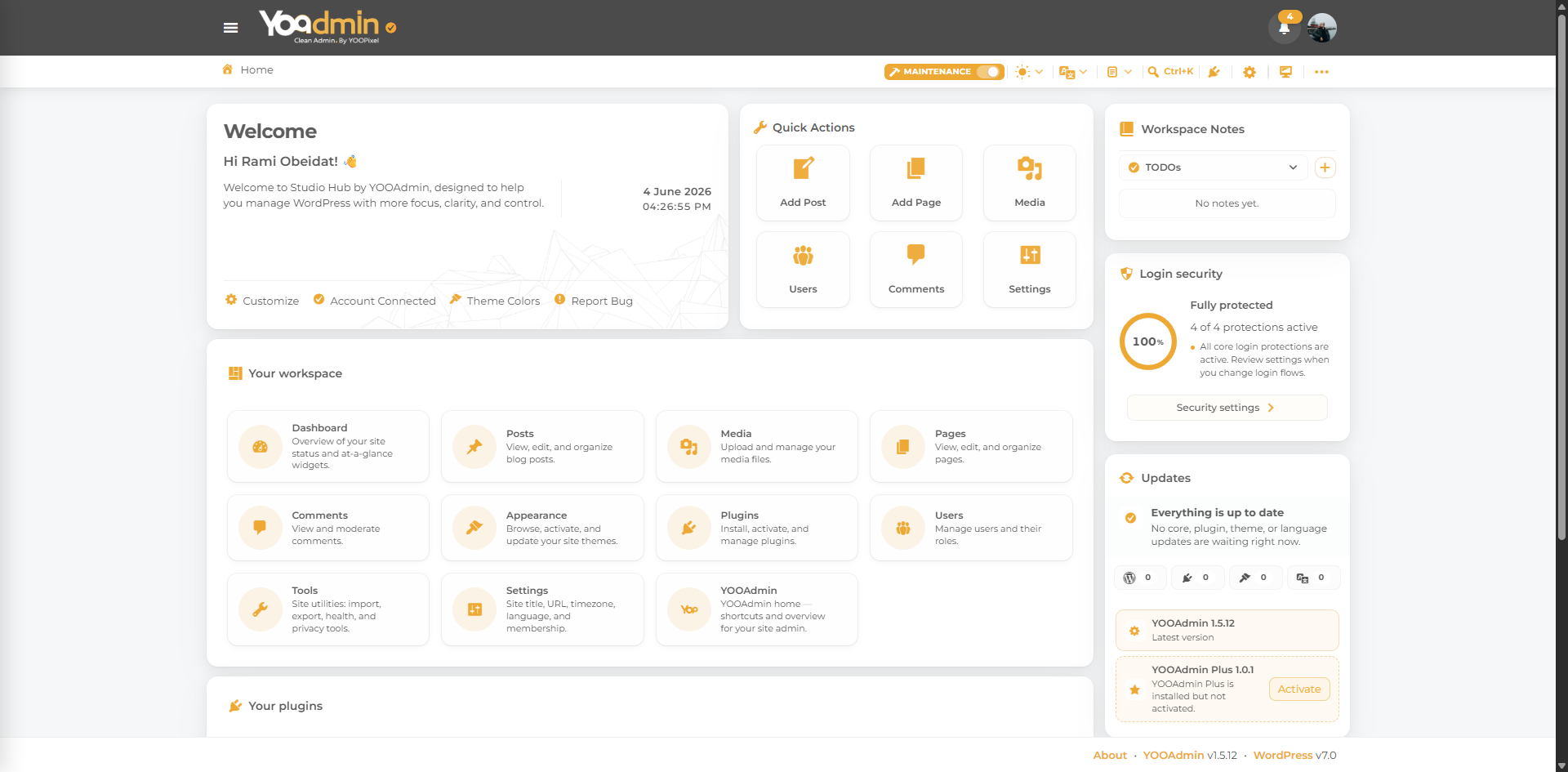Expand the TODOs notes dropdown

click(x=1213, y=167)
